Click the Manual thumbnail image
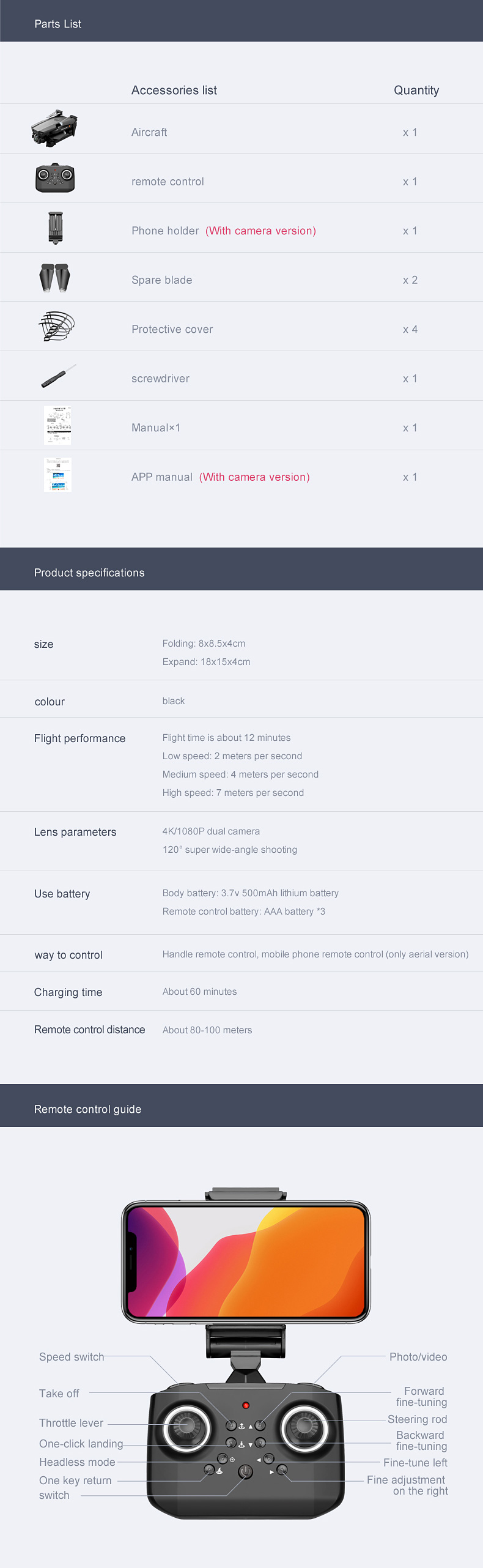The height and width of the screenshot is (1568, 483). 57,425
